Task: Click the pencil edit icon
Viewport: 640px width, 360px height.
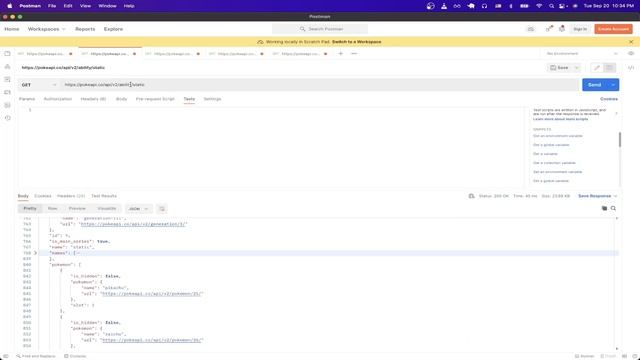Action: coord(597,68)
